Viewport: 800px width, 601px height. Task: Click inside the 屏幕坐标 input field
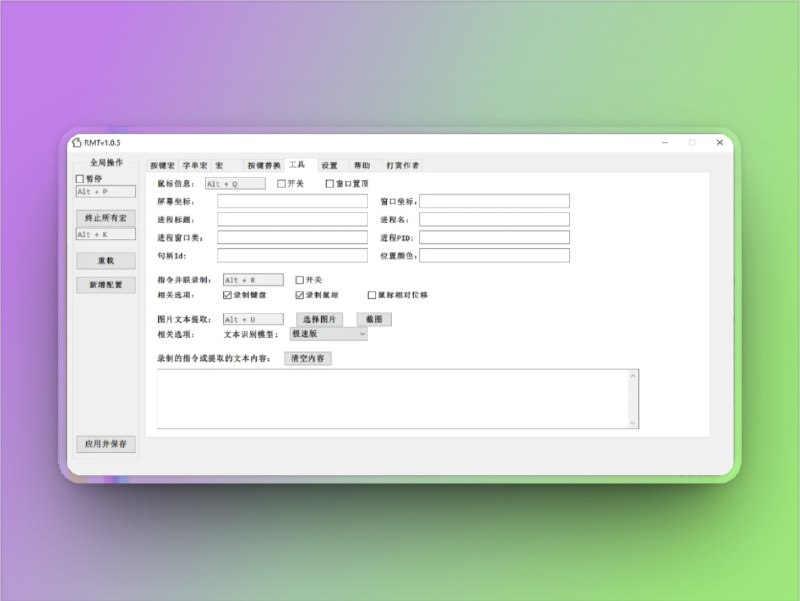tap(290, 201)
